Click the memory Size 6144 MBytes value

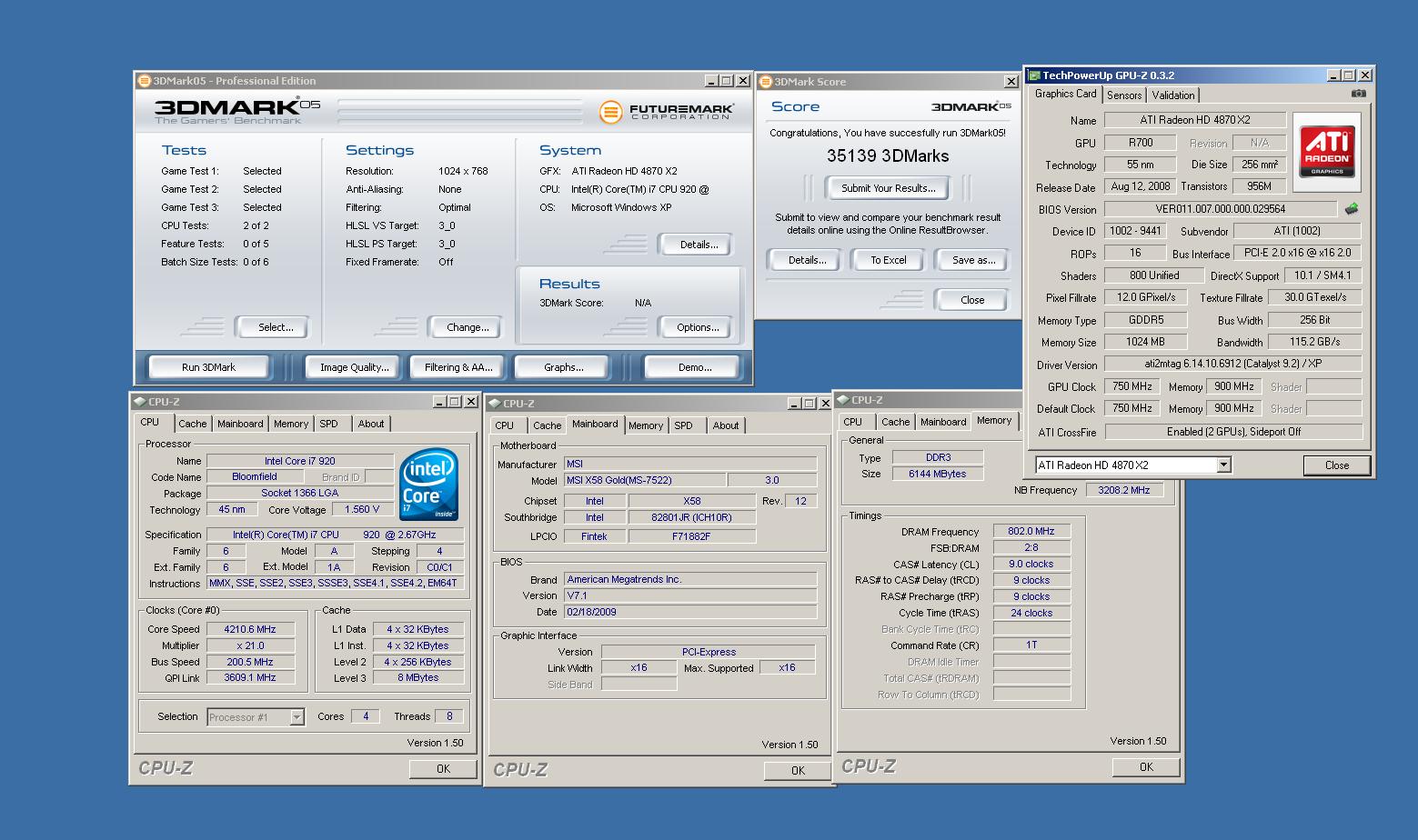point(937,474)
